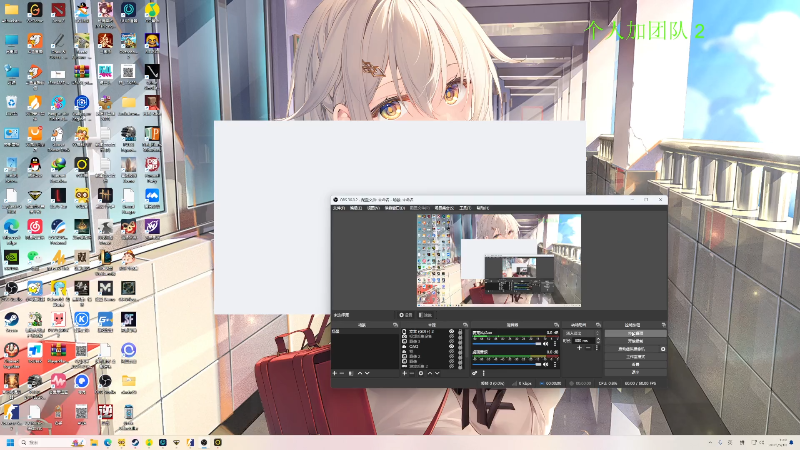Click 开始录制 Start Recording button
The height and width of the screenshot is (450, 800).
pyautogui.click(x=635, y=341)
